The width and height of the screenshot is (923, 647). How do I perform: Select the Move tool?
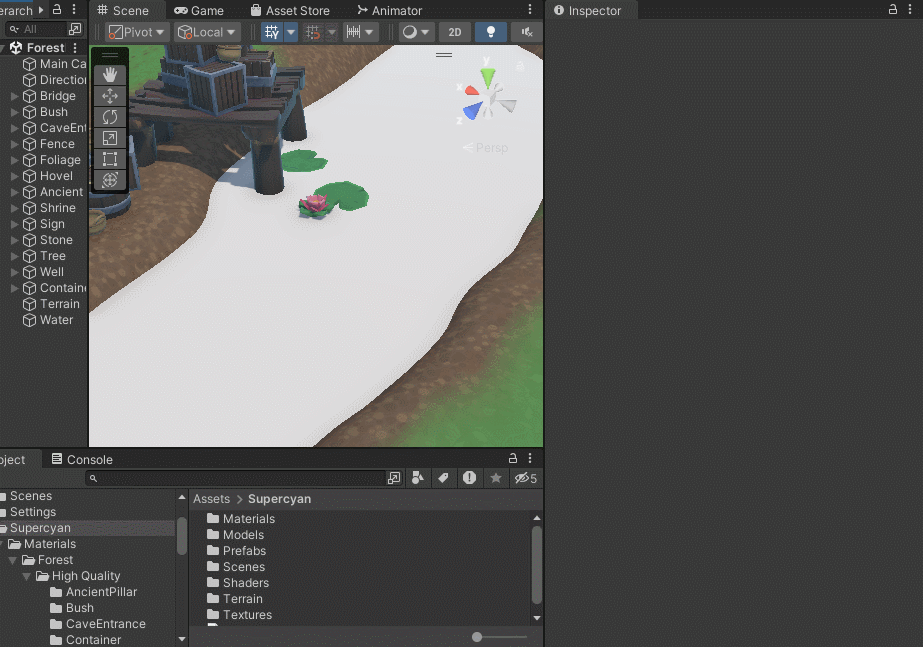(110, 96)
